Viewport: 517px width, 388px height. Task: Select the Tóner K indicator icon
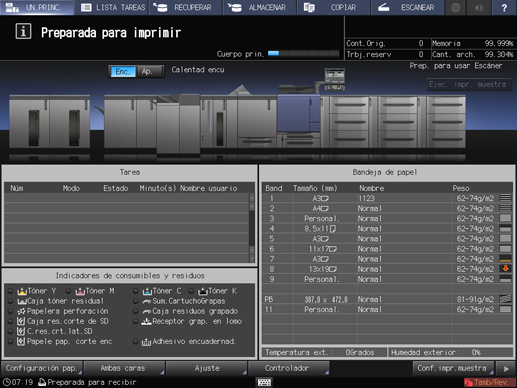tap(203, 291)
